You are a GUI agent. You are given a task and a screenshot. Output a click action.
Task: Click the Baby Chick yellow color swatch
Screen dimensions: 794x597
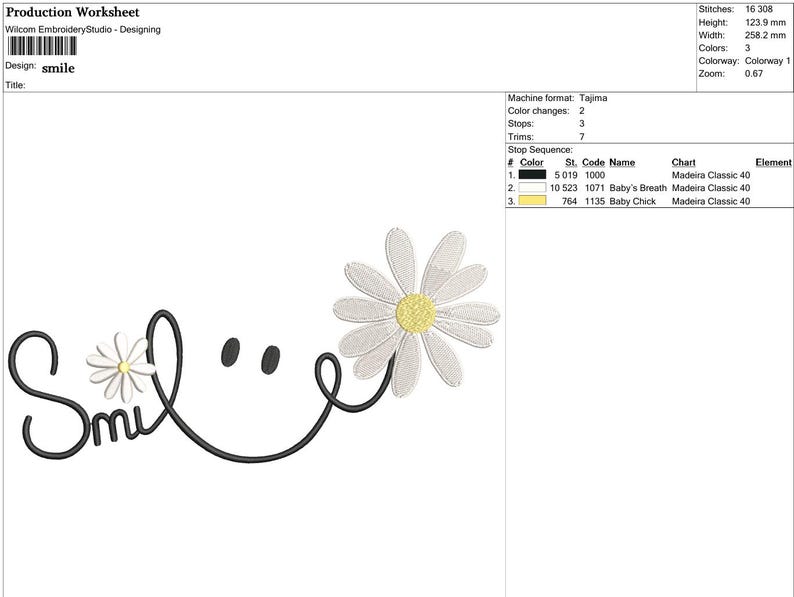532,201
